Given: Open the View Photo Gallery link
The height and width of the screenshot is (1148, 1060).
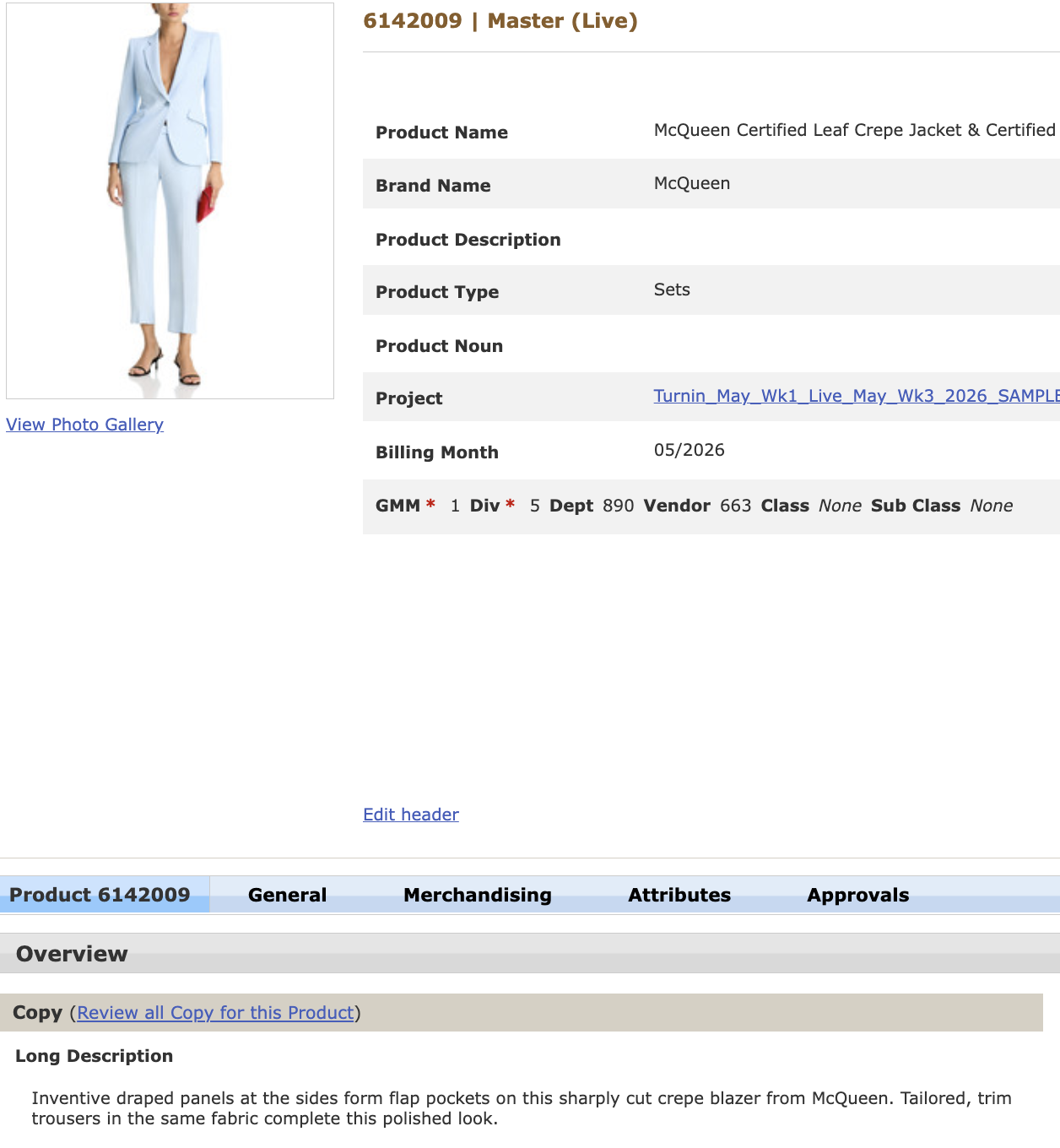Looking at the screenshot, I should (x=84, y=425).
